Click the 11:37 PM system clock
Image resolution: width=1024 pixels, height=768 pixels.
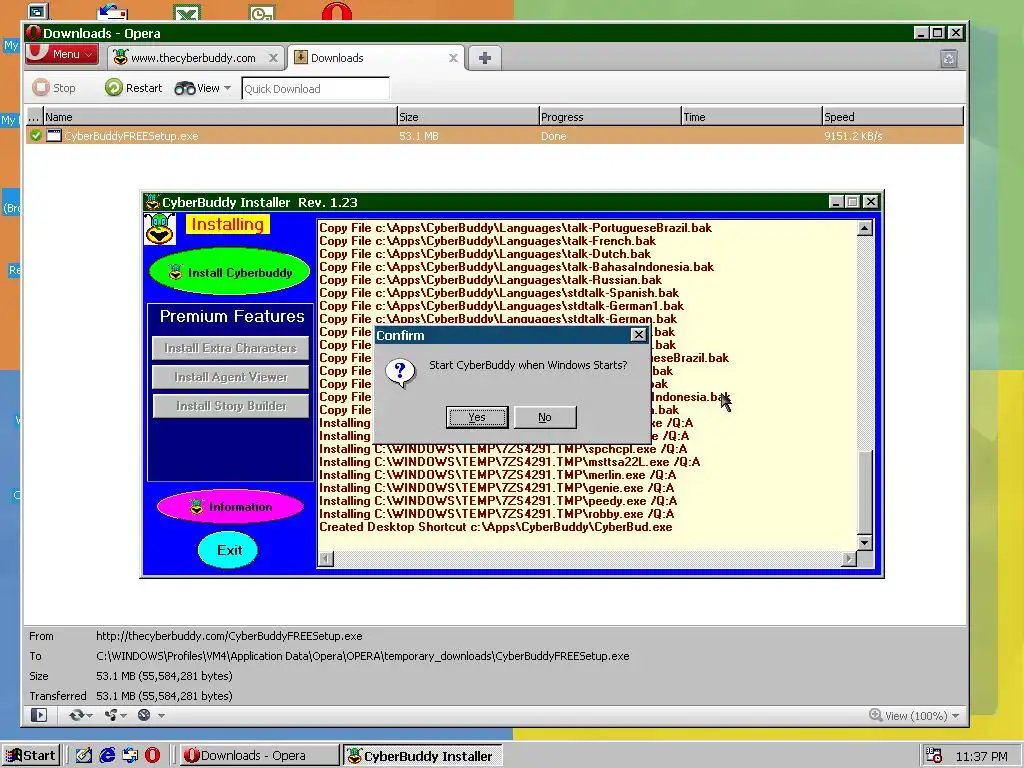[x=981, y=756]
